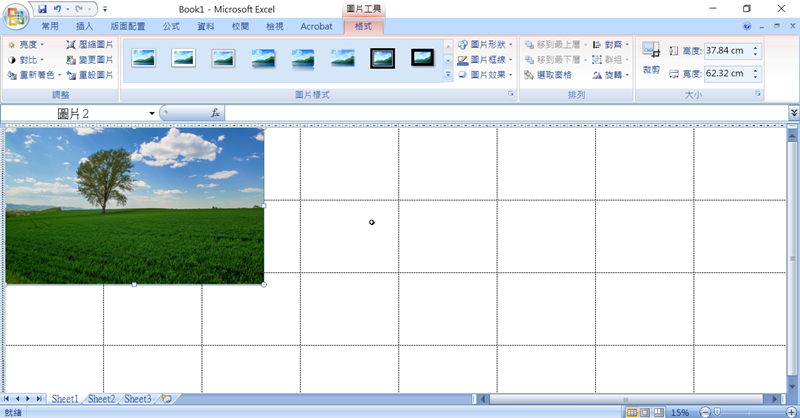This screenshot has width=800, height=418.
Task: Switch to the 插入 tab
Action: 84,26
